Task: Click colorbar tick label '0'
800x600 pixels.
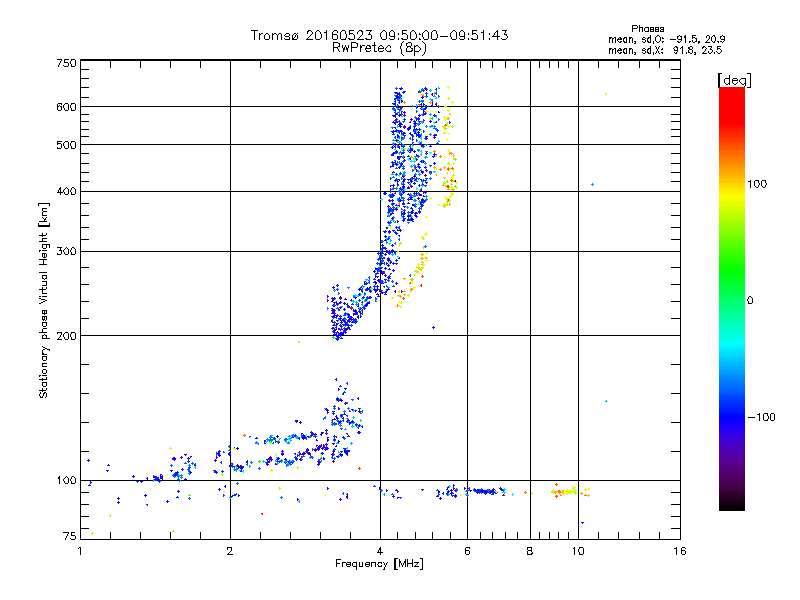Action: point(750,301)
